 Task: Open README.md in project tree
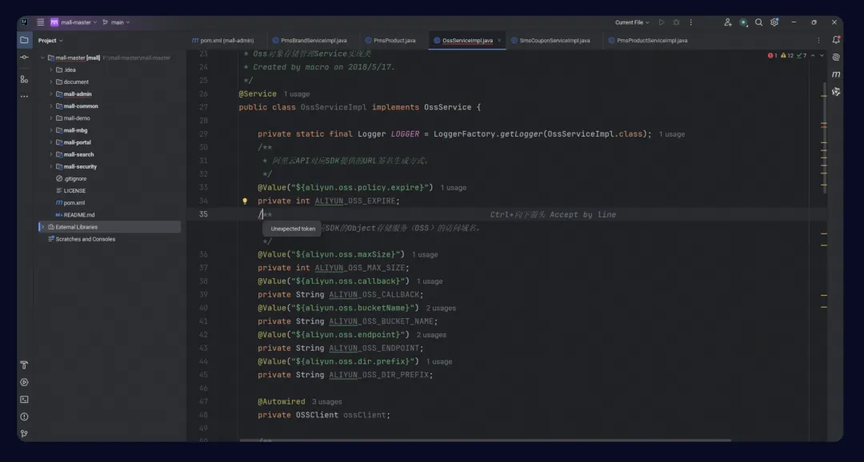[x=79, y=215]
